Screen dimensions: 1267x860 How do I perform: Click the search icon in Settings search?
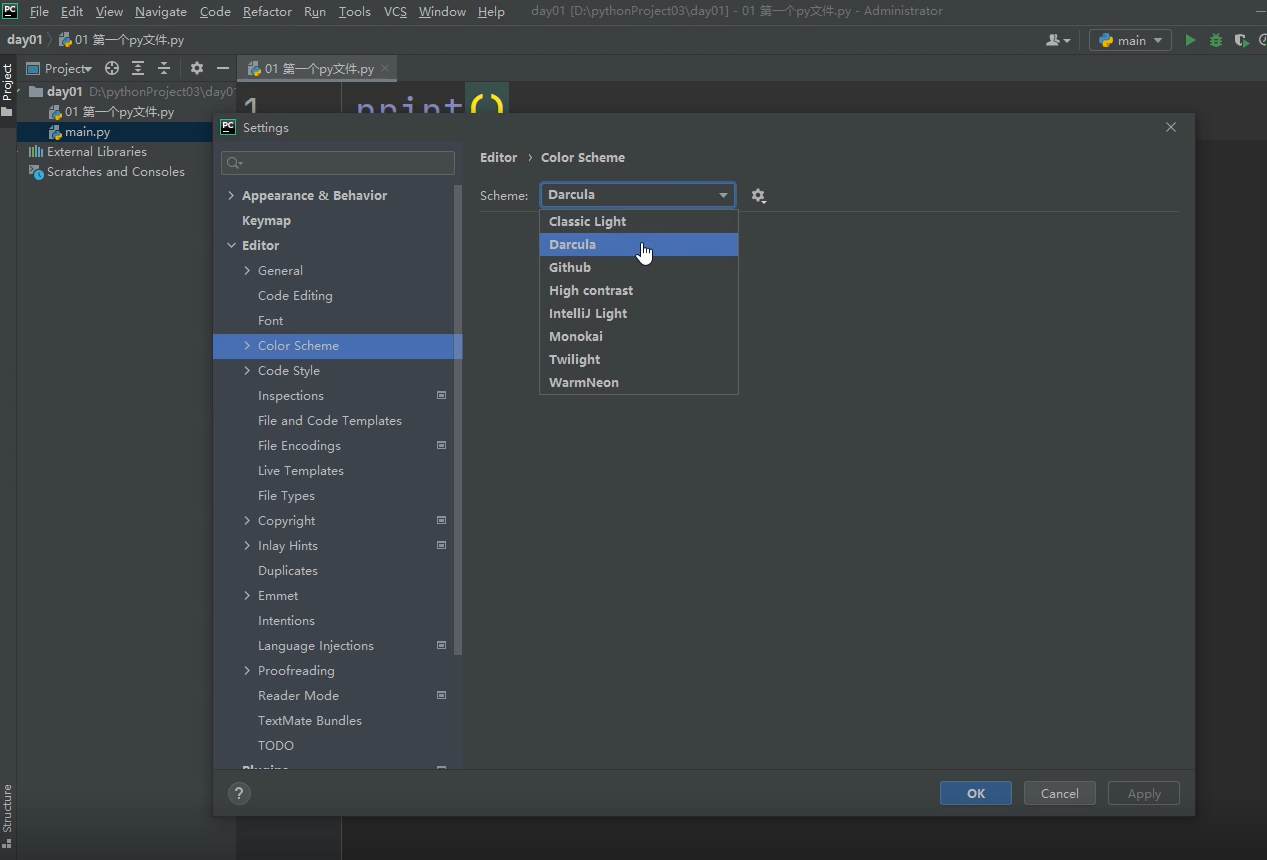(x=234, y=163)
